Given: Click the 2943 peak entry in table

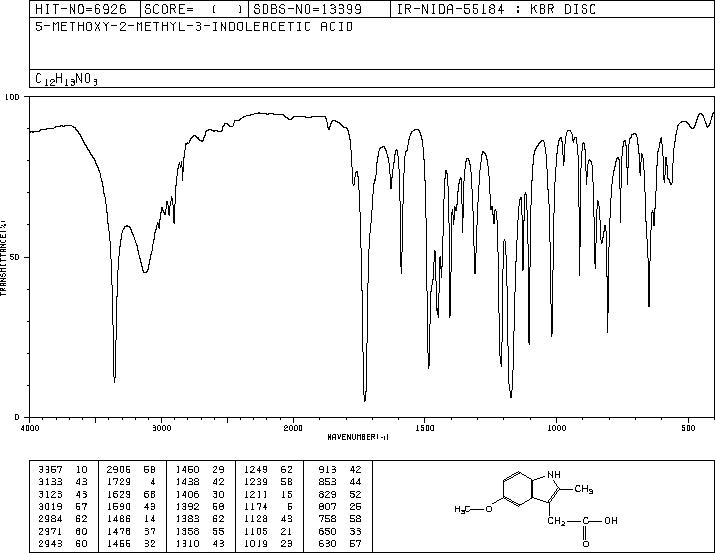Looking at the screenshot, I should [63, 543].
